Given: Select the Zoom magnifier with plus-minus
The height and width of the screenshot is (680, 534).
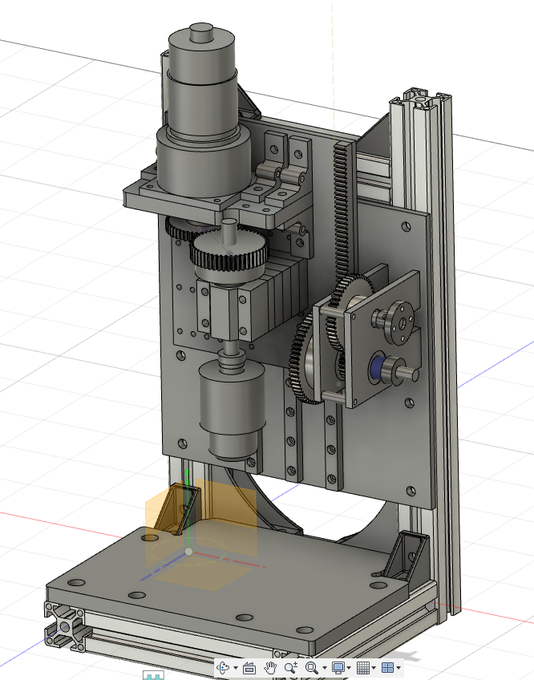Looking at the screenshot, I should 291,667.
